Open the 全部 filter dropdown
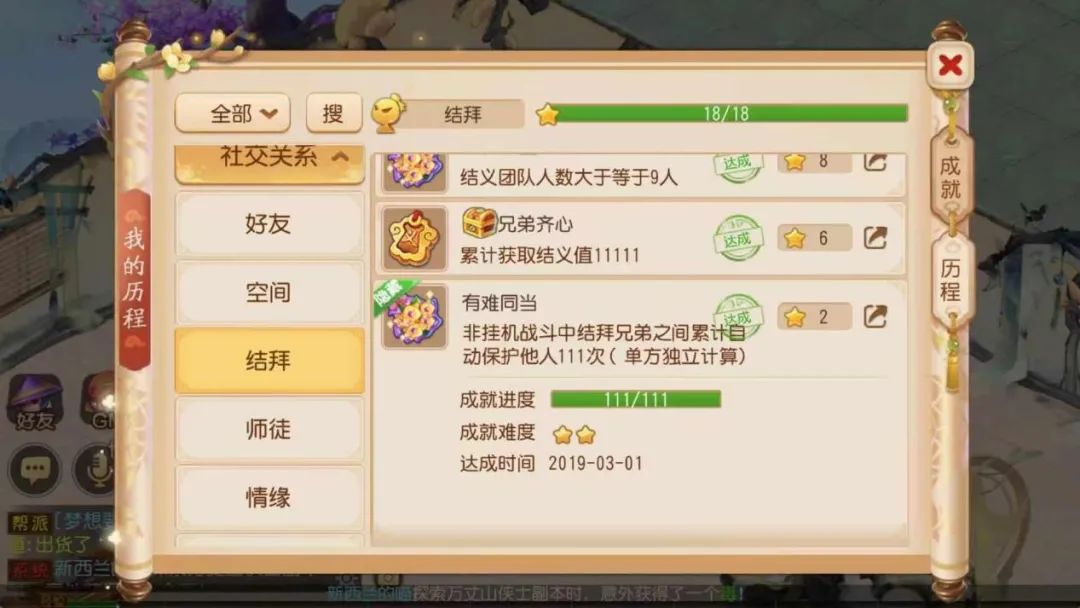This screenshot has height=608, width=1080. click(233, 113)
